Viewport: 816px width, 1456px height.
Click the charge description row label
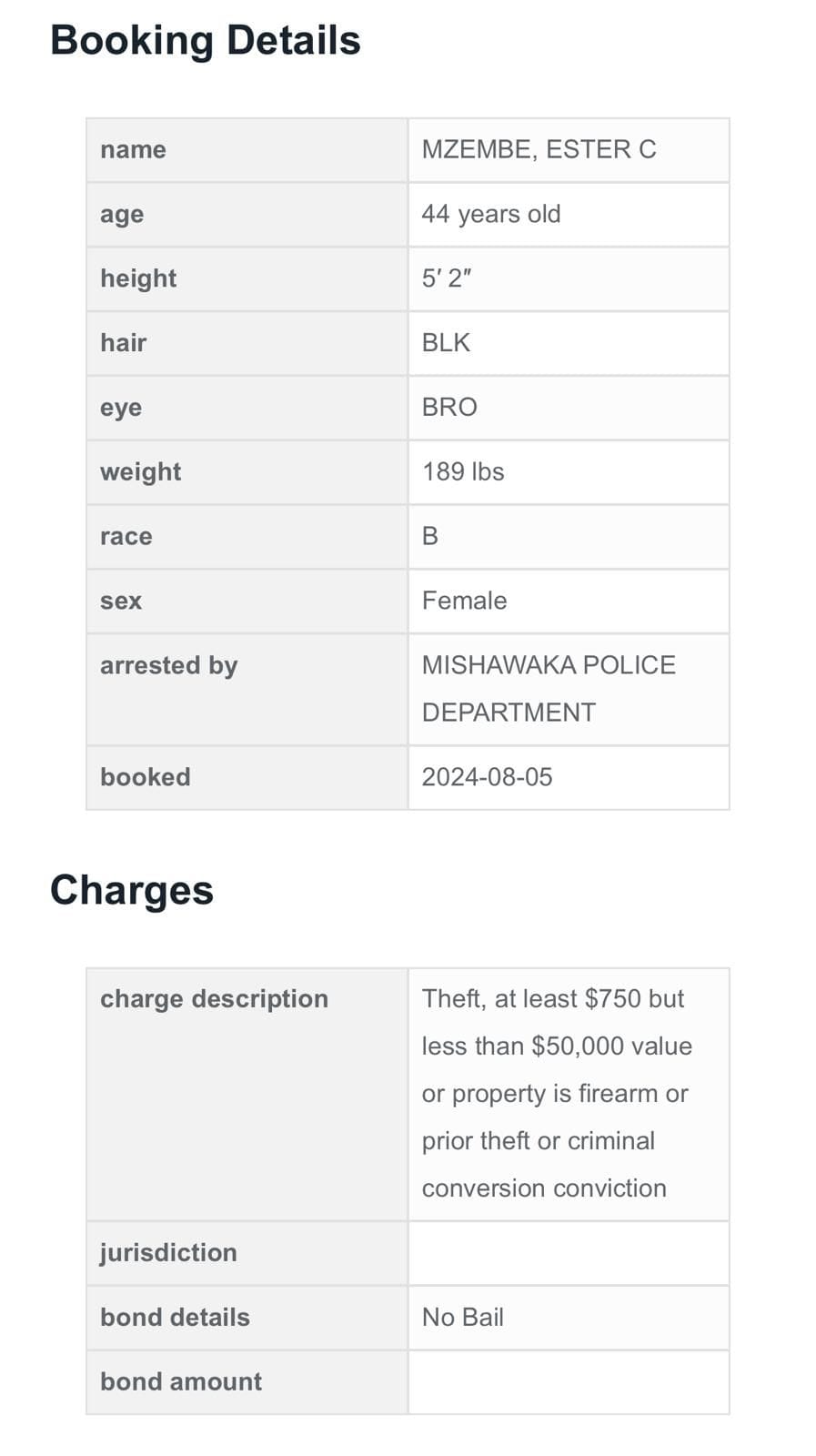214,999
